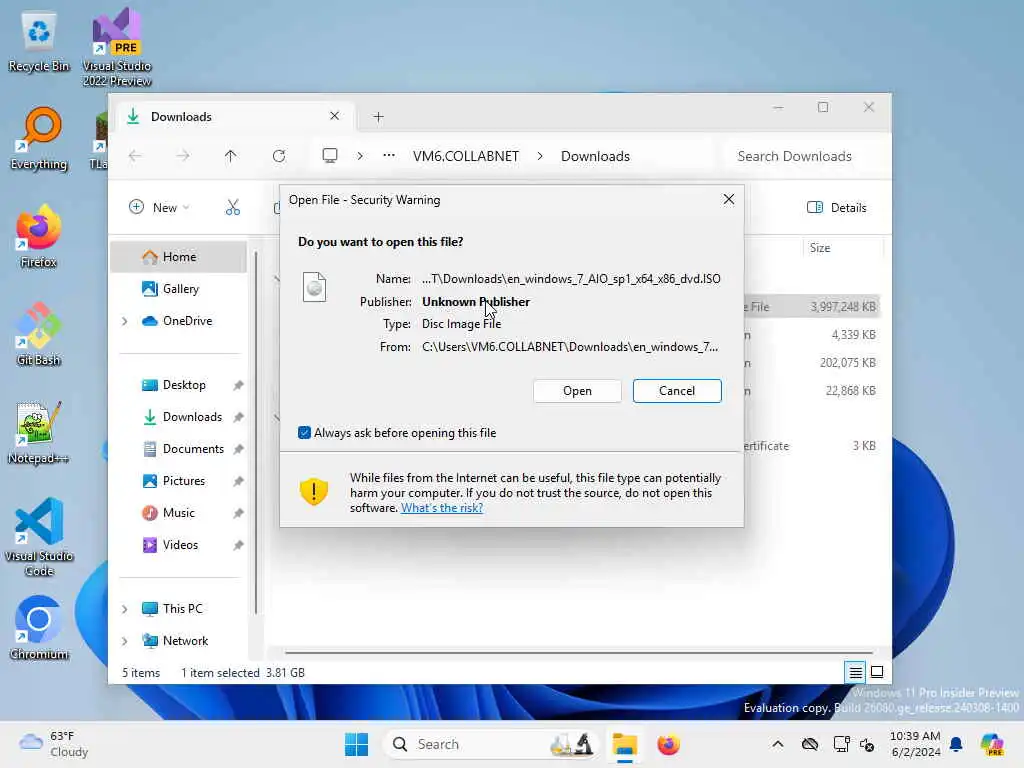Click the PC monitor icon in address bar
Screen dimensions: 1024x768
[330, 155]
